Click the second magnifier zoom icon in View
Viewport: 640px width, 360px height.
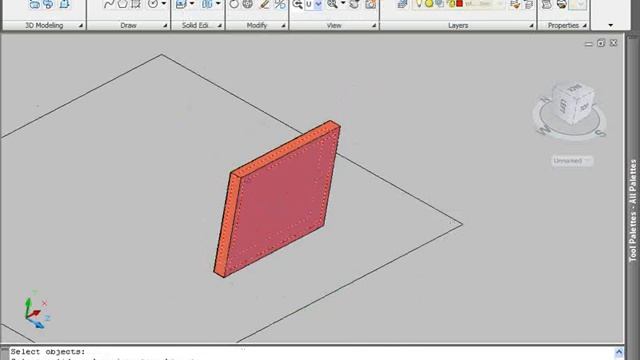(332, 4)
